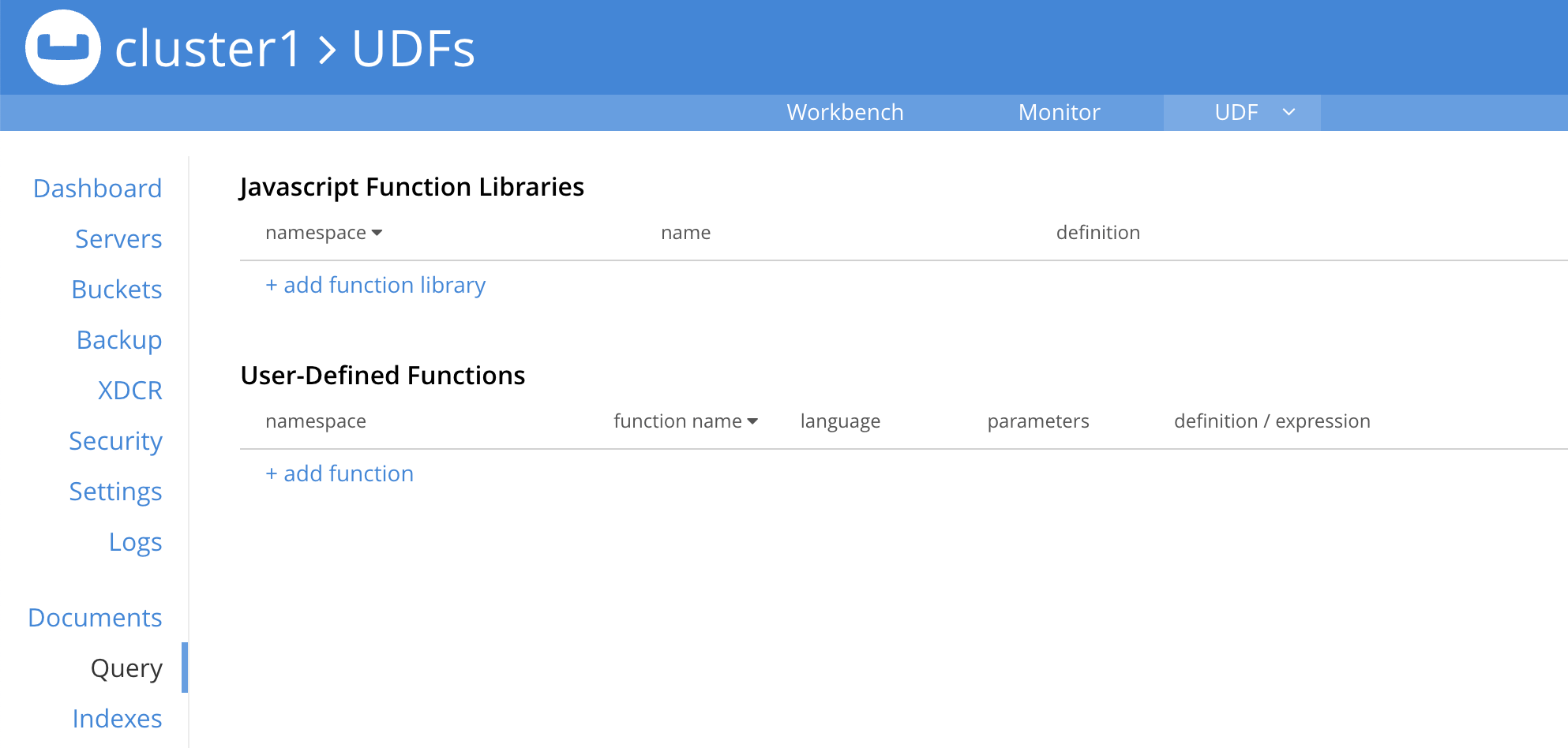Viewport: 1568px width, 748px height.
Task: Open the Documents section
Action: pos(95,618)
